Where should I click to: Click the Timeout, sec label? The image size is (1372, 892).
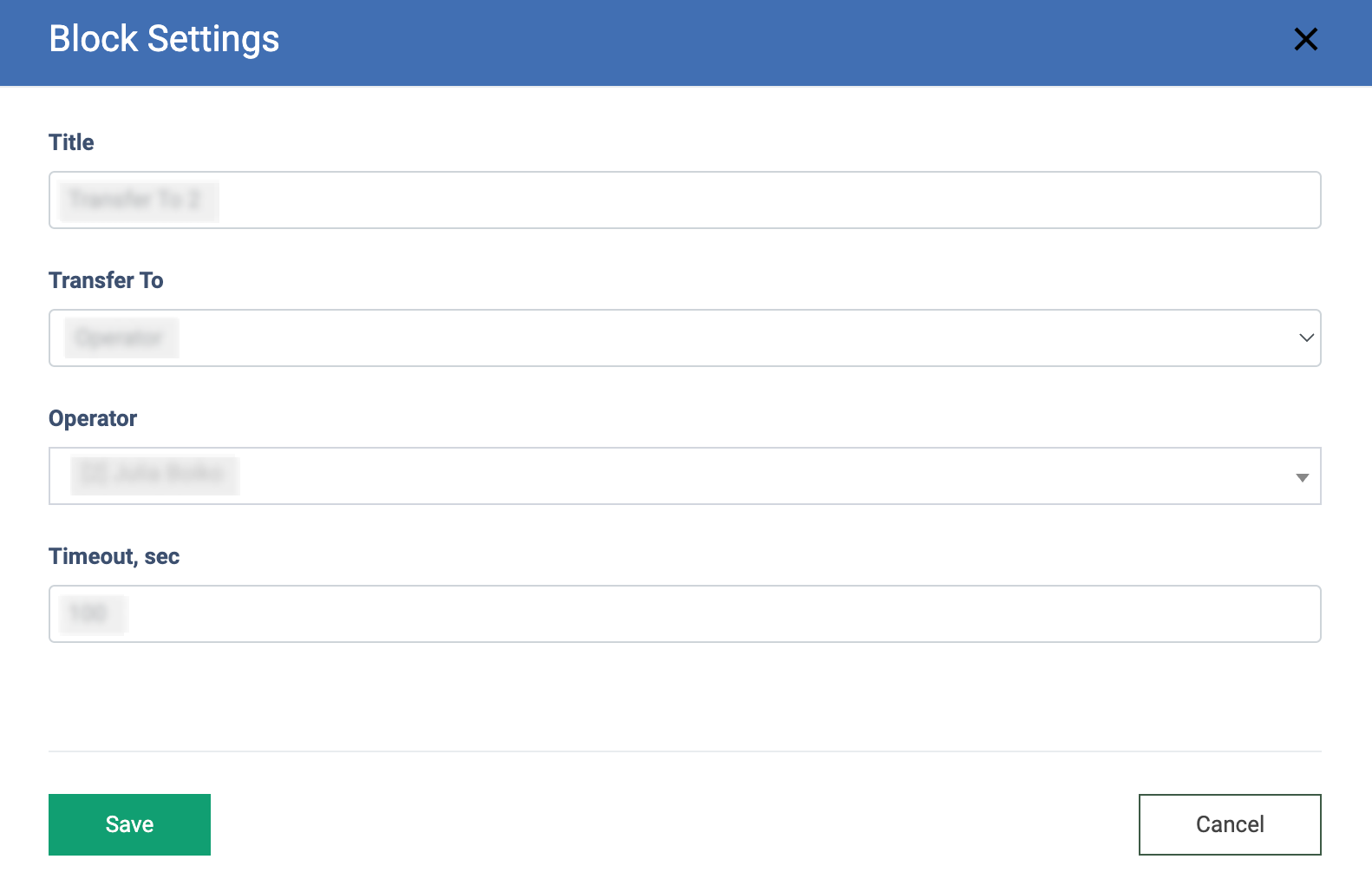pos(114,556)
